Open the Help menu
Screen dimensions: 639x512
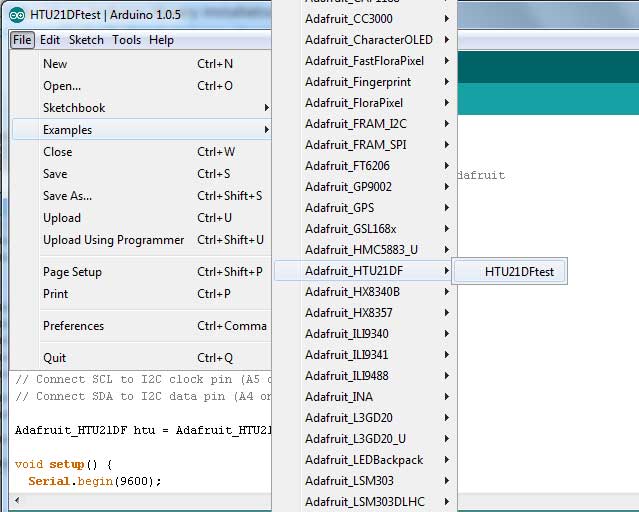[x=161, y=40]
